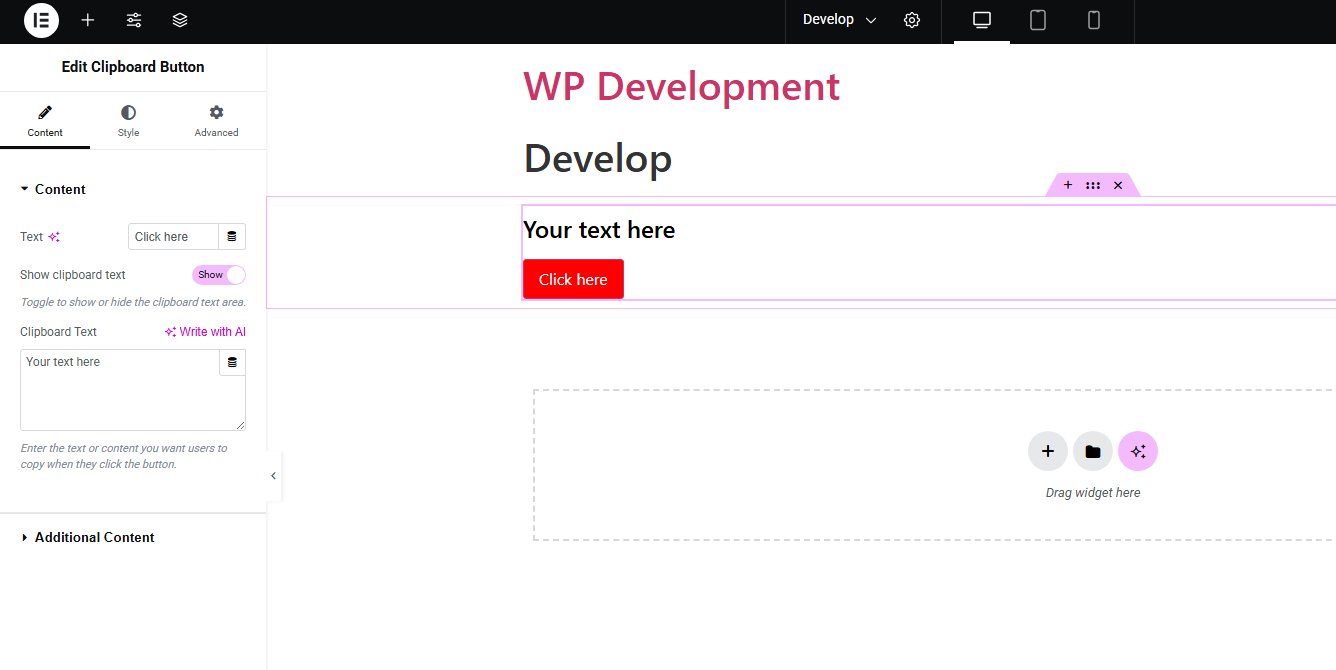The image size is (1336, 670).
Task: Open user preferences sliders icon
Action: pyautogui.click(x=134, y=20)
